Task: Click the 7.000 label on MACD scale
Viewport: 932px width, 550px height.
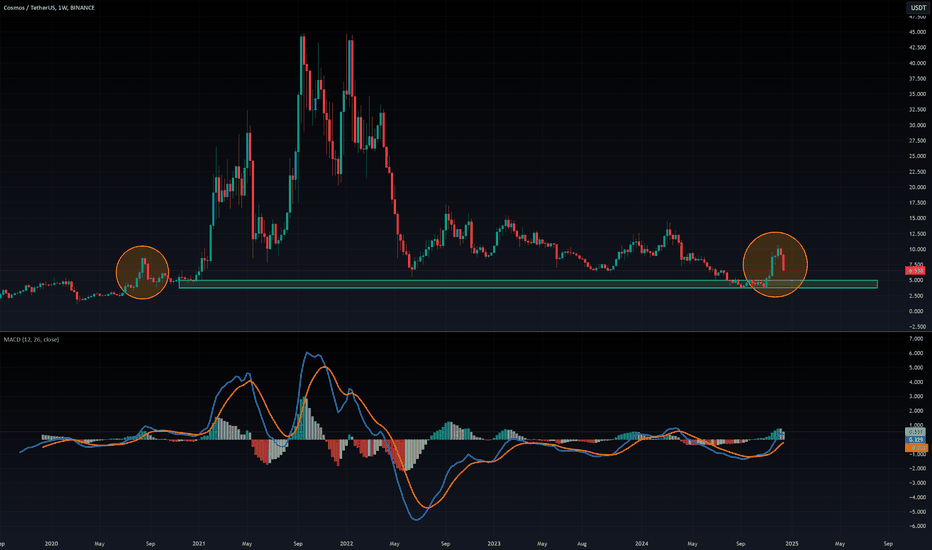Action: coord(918,339)
